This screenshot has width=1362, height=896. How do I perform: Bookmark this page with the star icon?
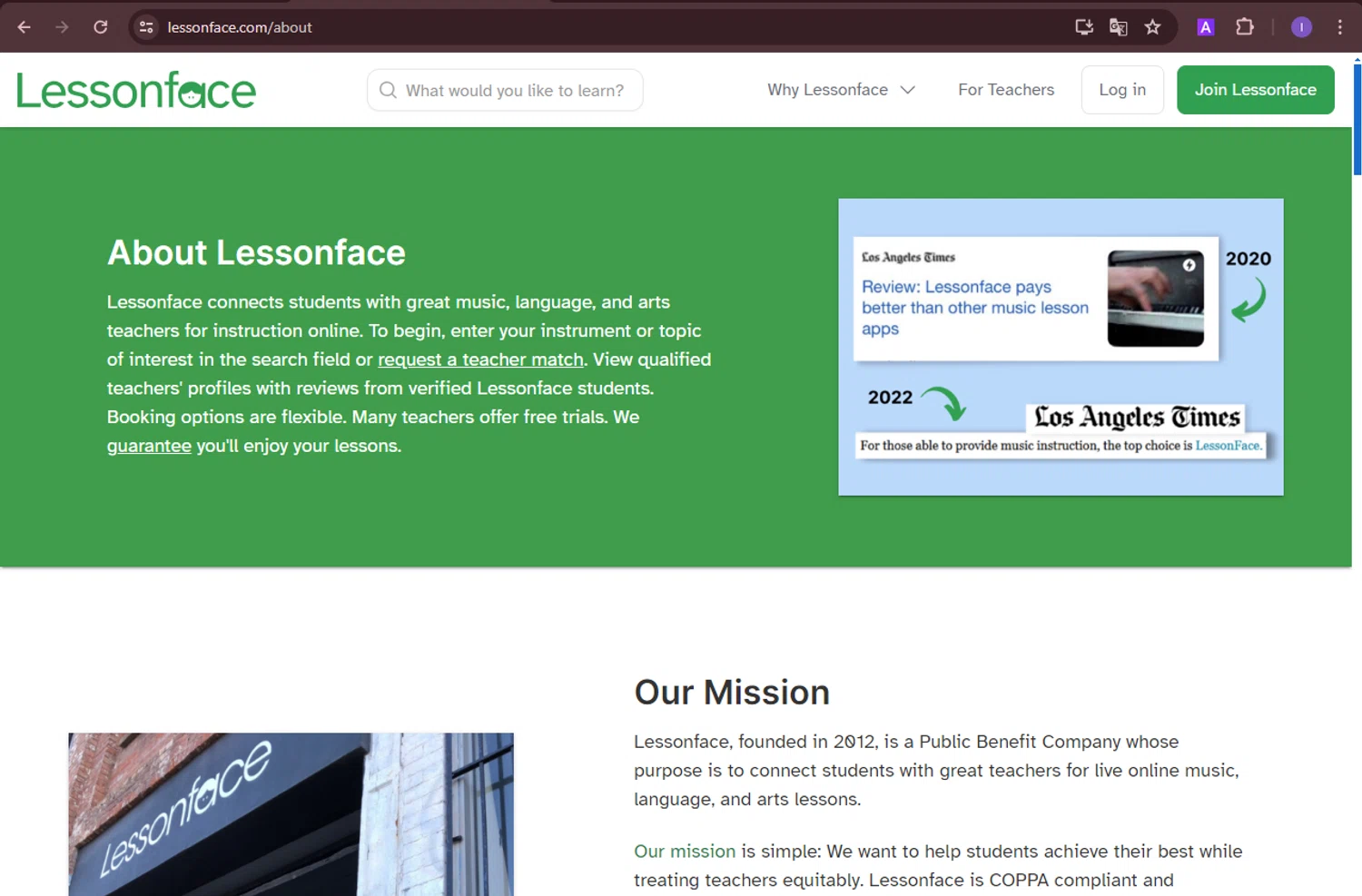point(1153,27)
